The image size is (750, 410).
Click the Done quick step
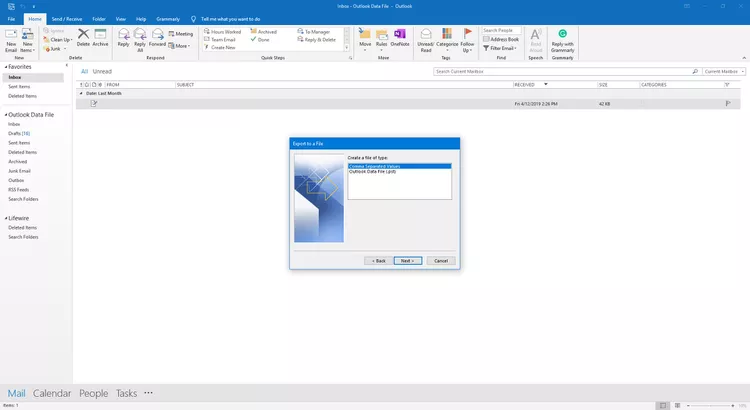[x=260, y=40]
